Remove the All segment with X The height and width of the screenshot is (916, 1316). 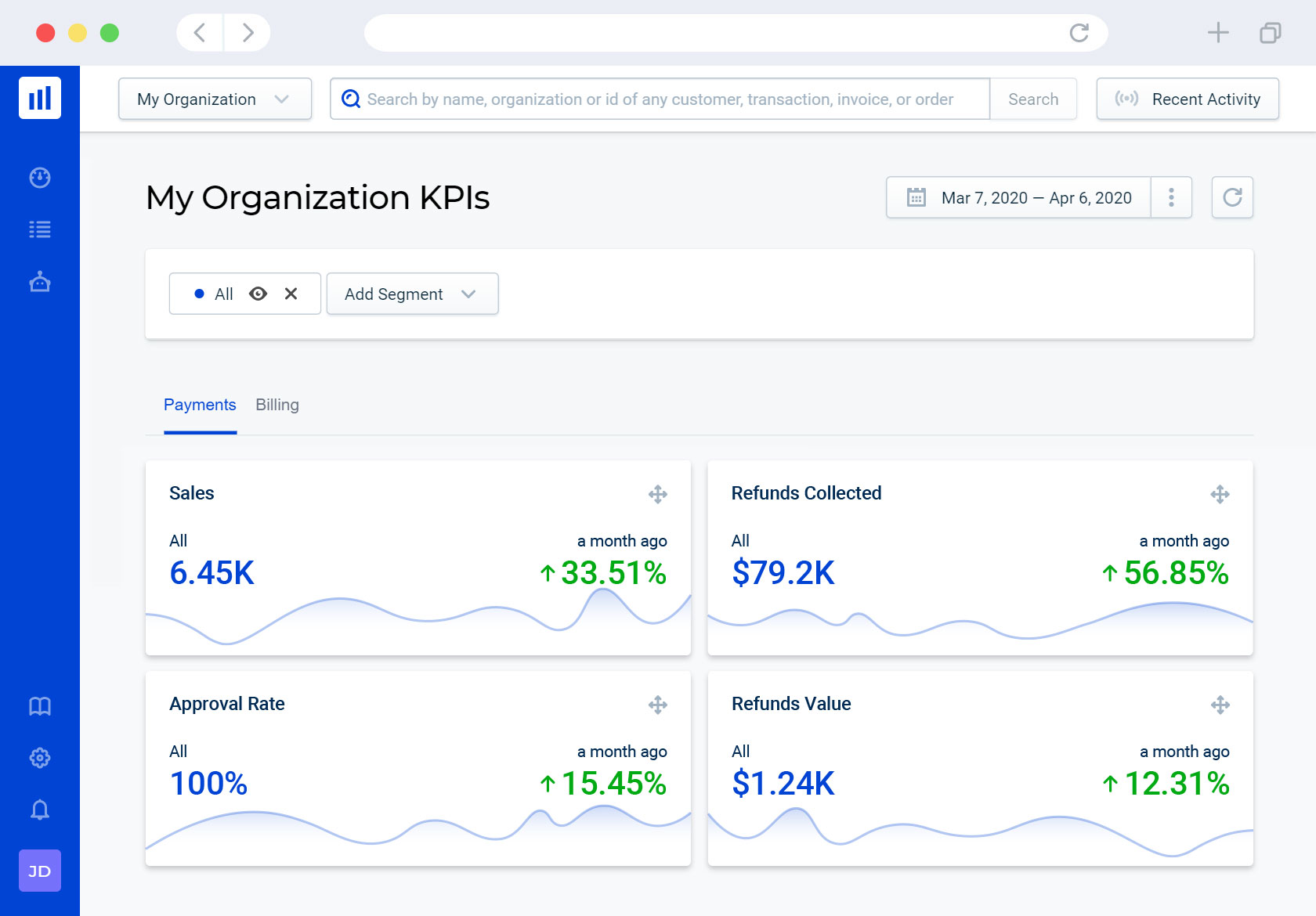(x=291, y=294)
